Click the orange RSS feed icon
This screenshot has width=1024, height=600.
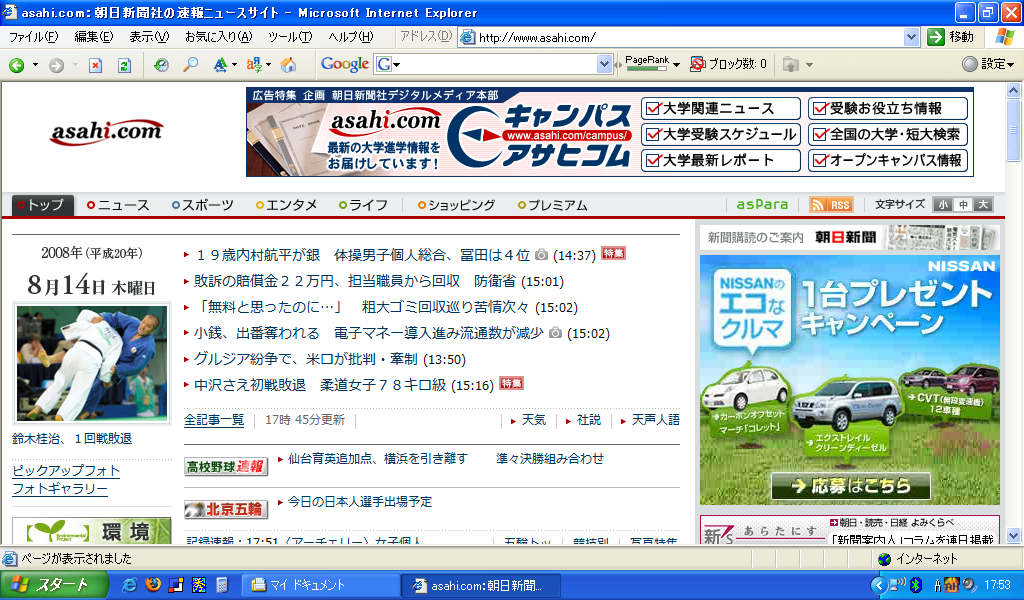pyautogui.click(x=831, y=204)
